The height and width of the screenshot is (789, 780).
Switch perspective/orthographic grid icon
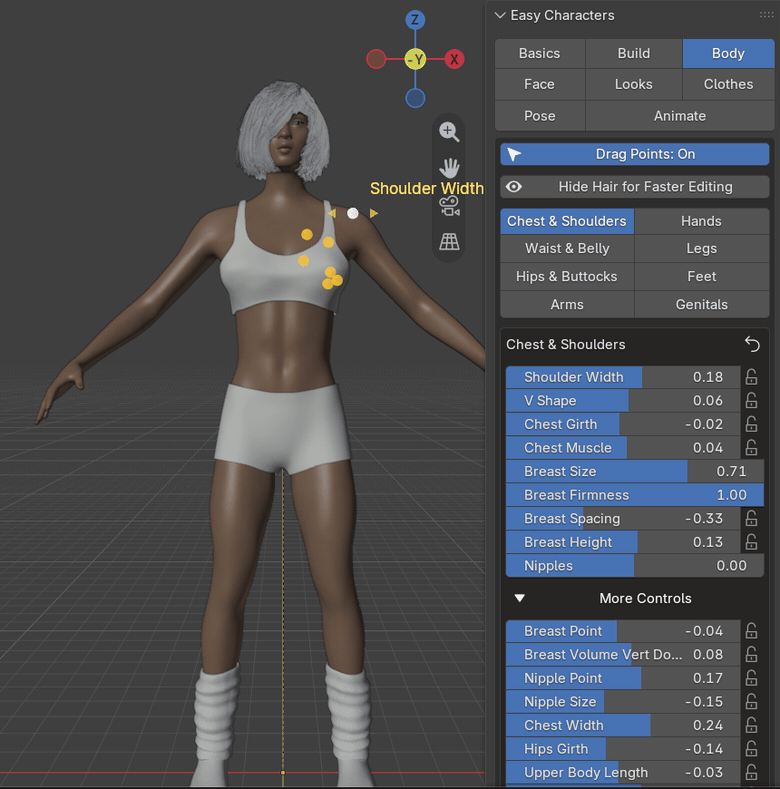click(x=449, y=242)
